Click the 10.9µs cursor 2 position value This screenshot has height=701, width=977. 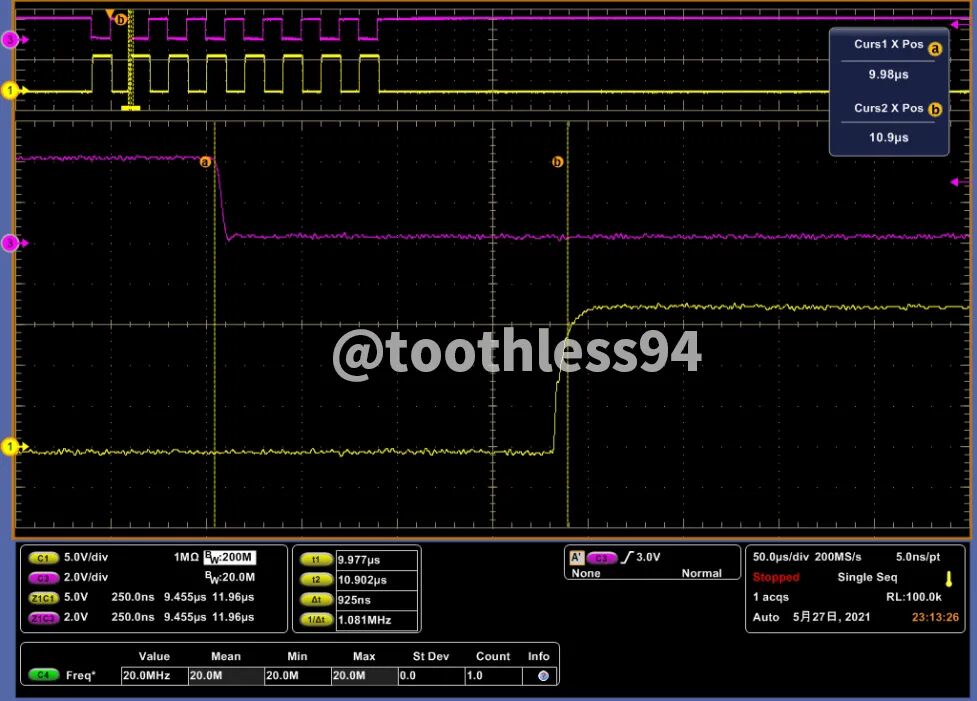(889, 137)
